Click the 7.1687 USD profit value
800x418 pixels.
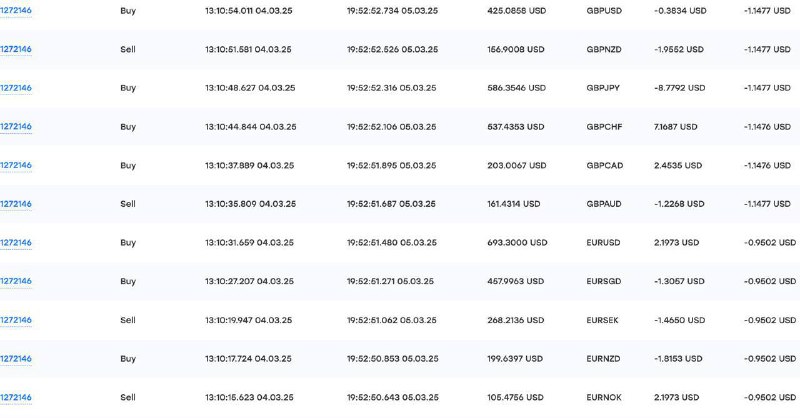coord(676,127)
